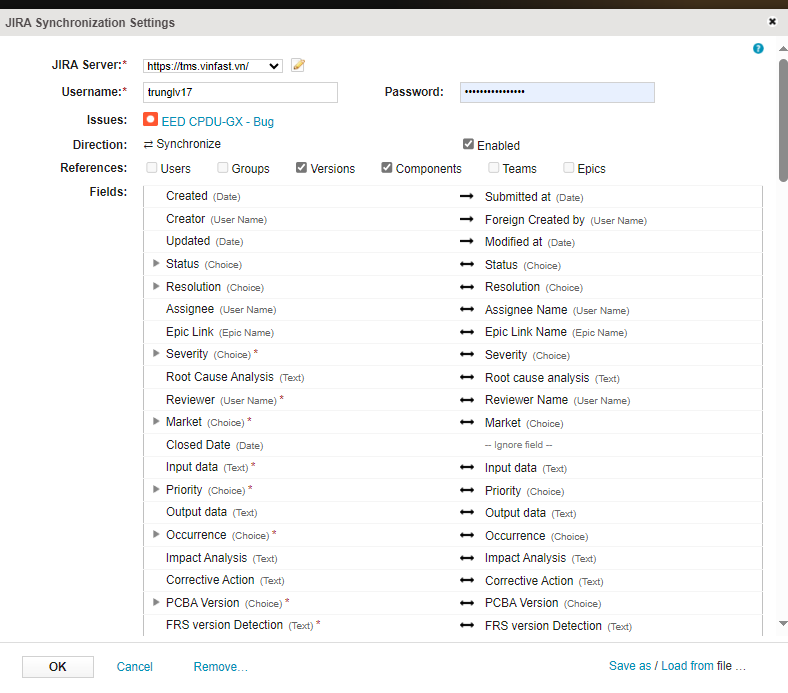
Task: Expand the Market field mapping
Action: point(156,421)
